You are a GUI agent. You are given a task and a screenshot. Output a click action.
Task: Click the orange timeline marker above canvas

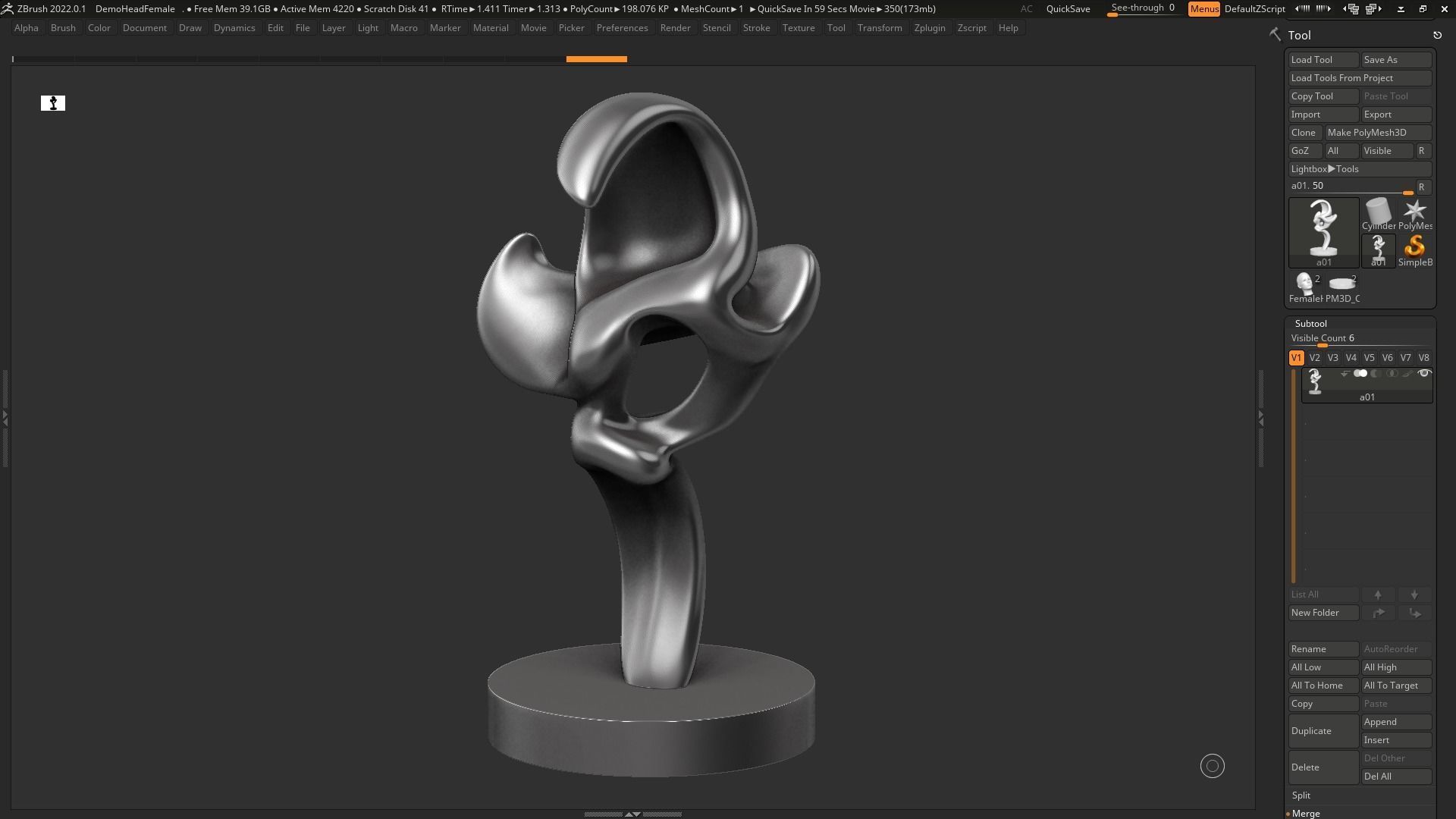(596, 59)
